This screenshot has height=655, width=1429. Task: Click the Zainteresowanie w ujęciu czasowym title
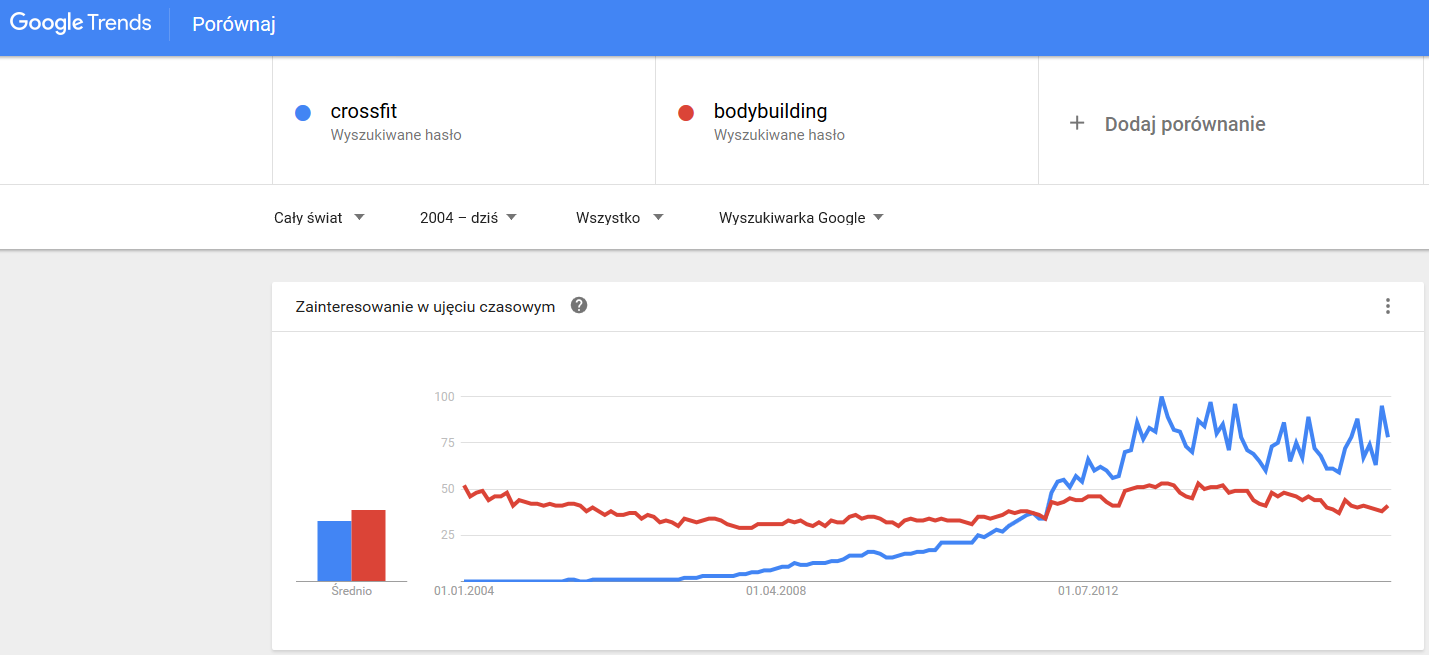pyautogui.click(x=425, y=307)
